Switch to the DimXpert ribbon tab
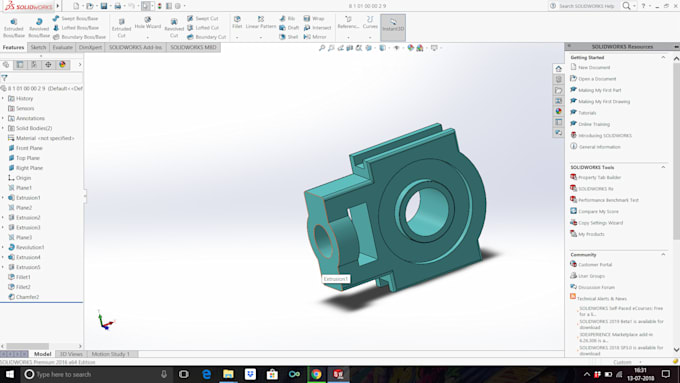 [90, 47]
